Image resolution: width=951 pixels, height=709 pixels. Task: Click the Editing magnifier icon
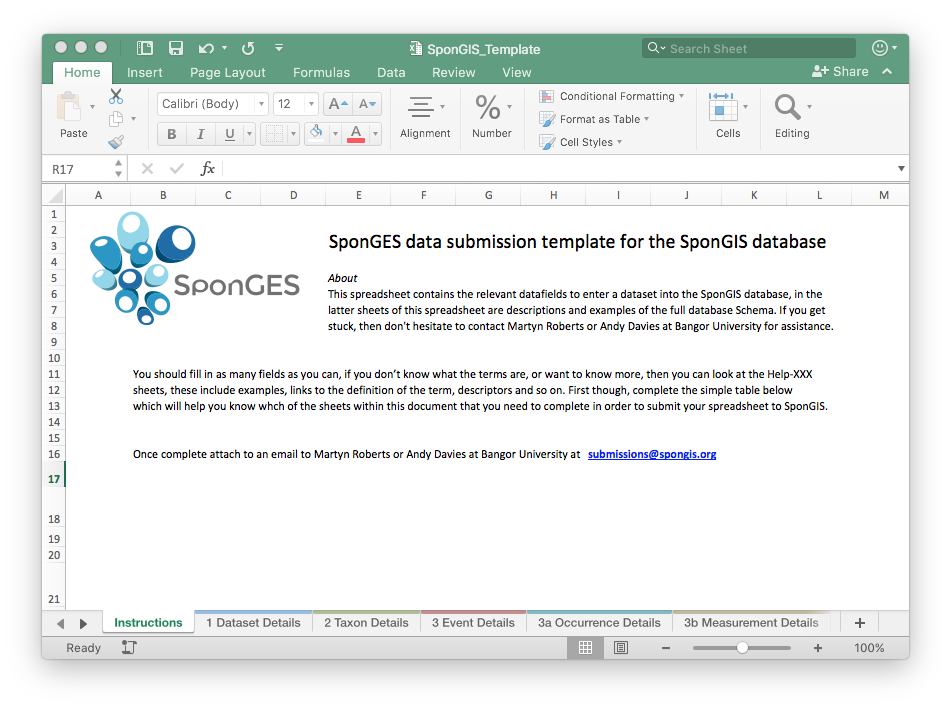787,107
